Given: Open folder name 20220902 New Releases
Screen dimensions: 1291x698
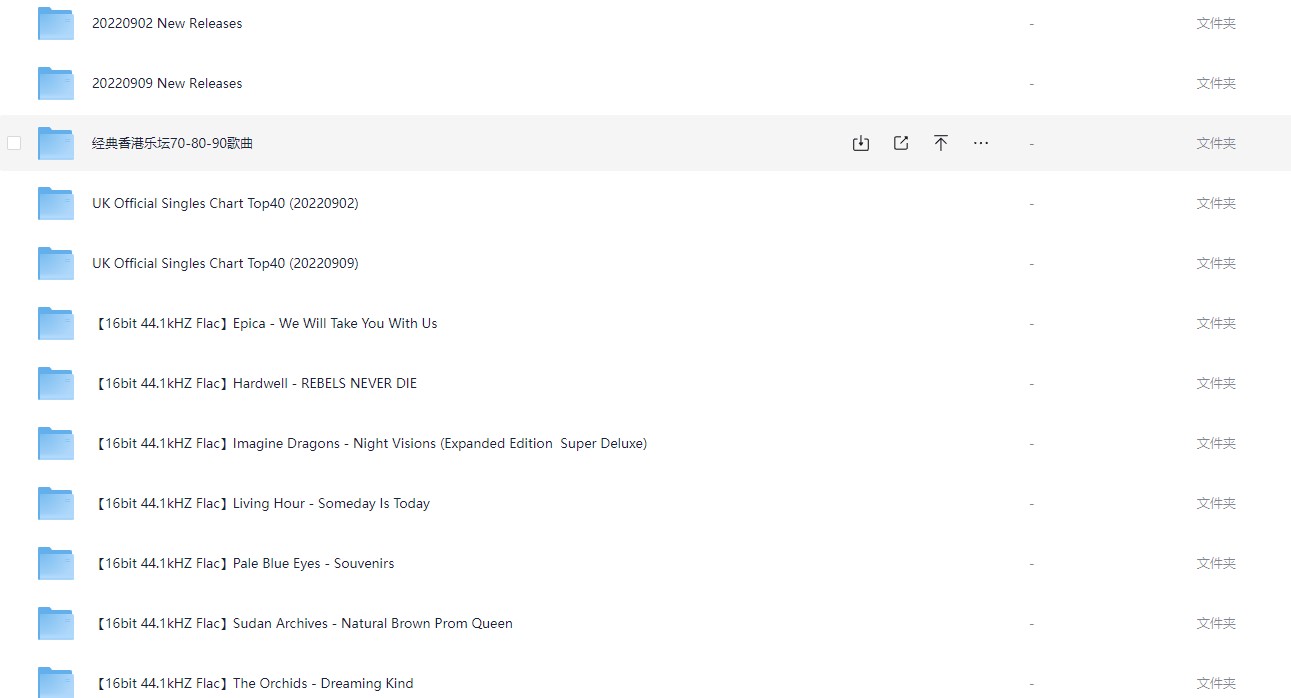Looking at the screenshot, I should click(x=167, y=23).
